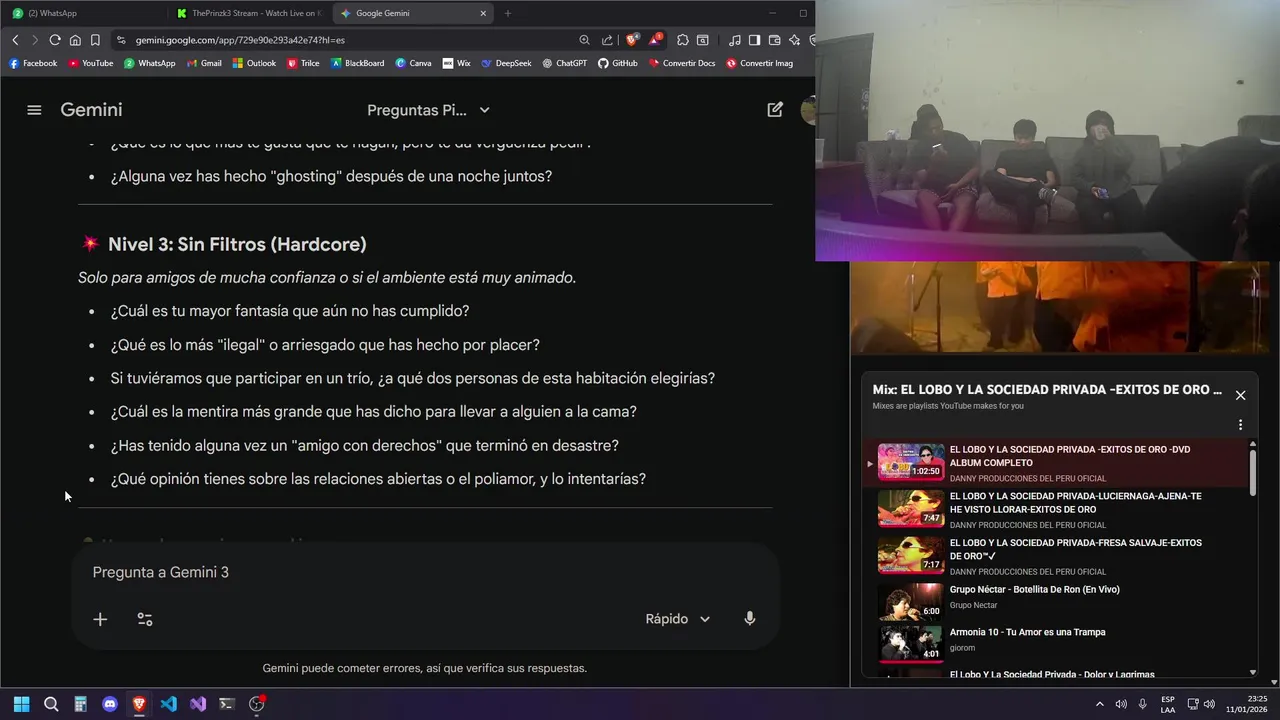Image resolution: width=1280 pixels, height=720 pixels.
Task: Open the zoom magnifier in address bar
Action: pos(584,40)
